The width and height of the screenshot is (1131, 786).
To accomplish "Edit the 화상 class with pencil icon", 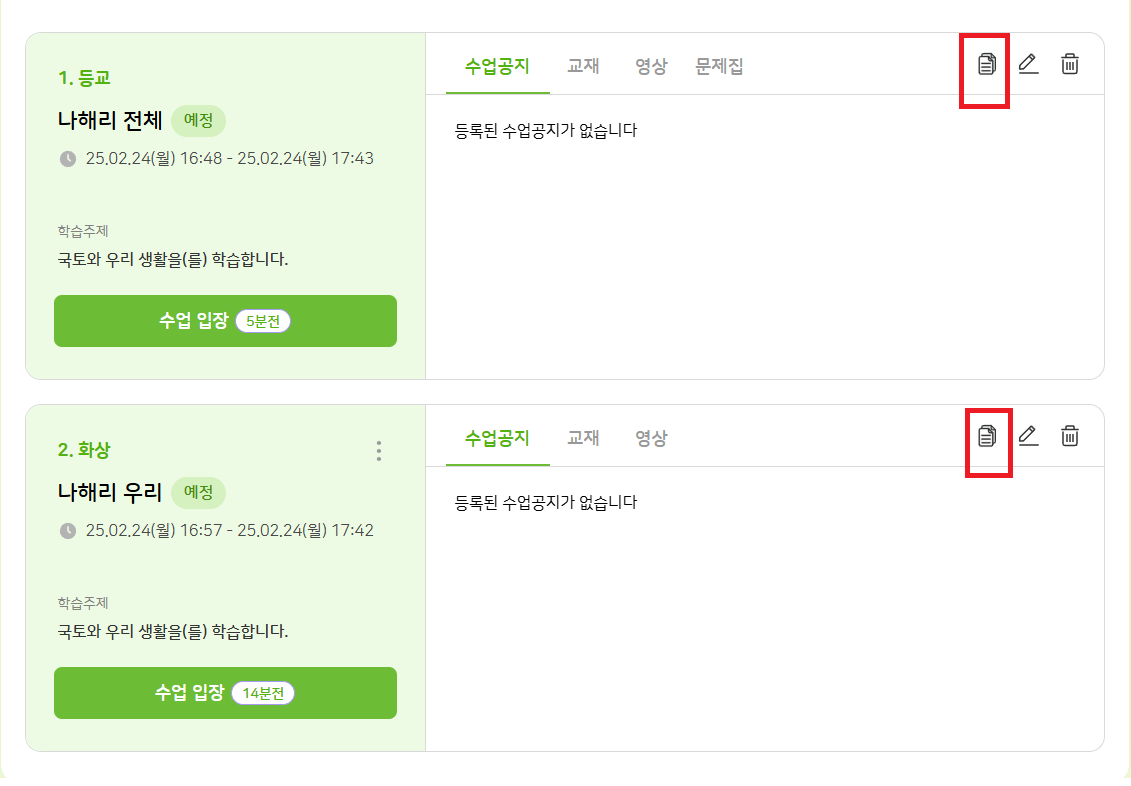I will point(1028,436).
